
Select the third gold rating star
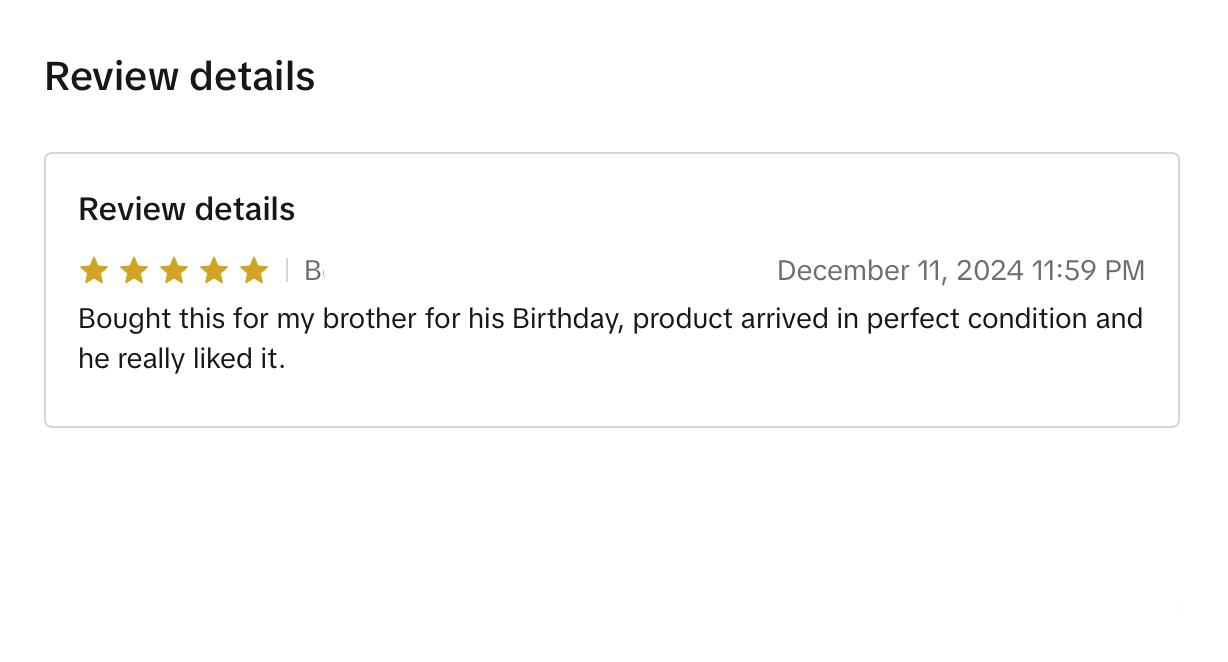174,270
